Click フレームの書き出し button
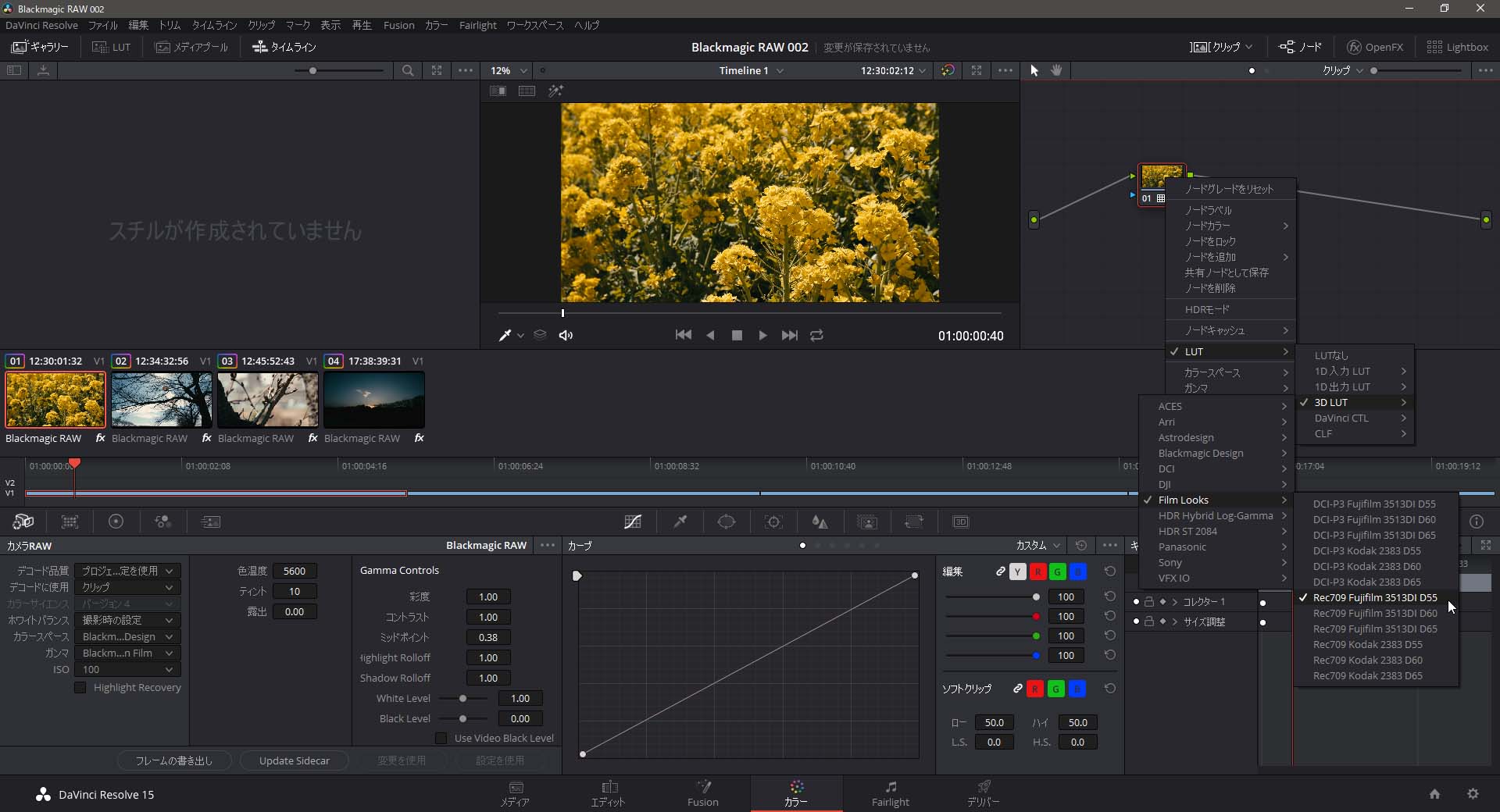This screenshot has height=812, width=1500. click(174, 760)
